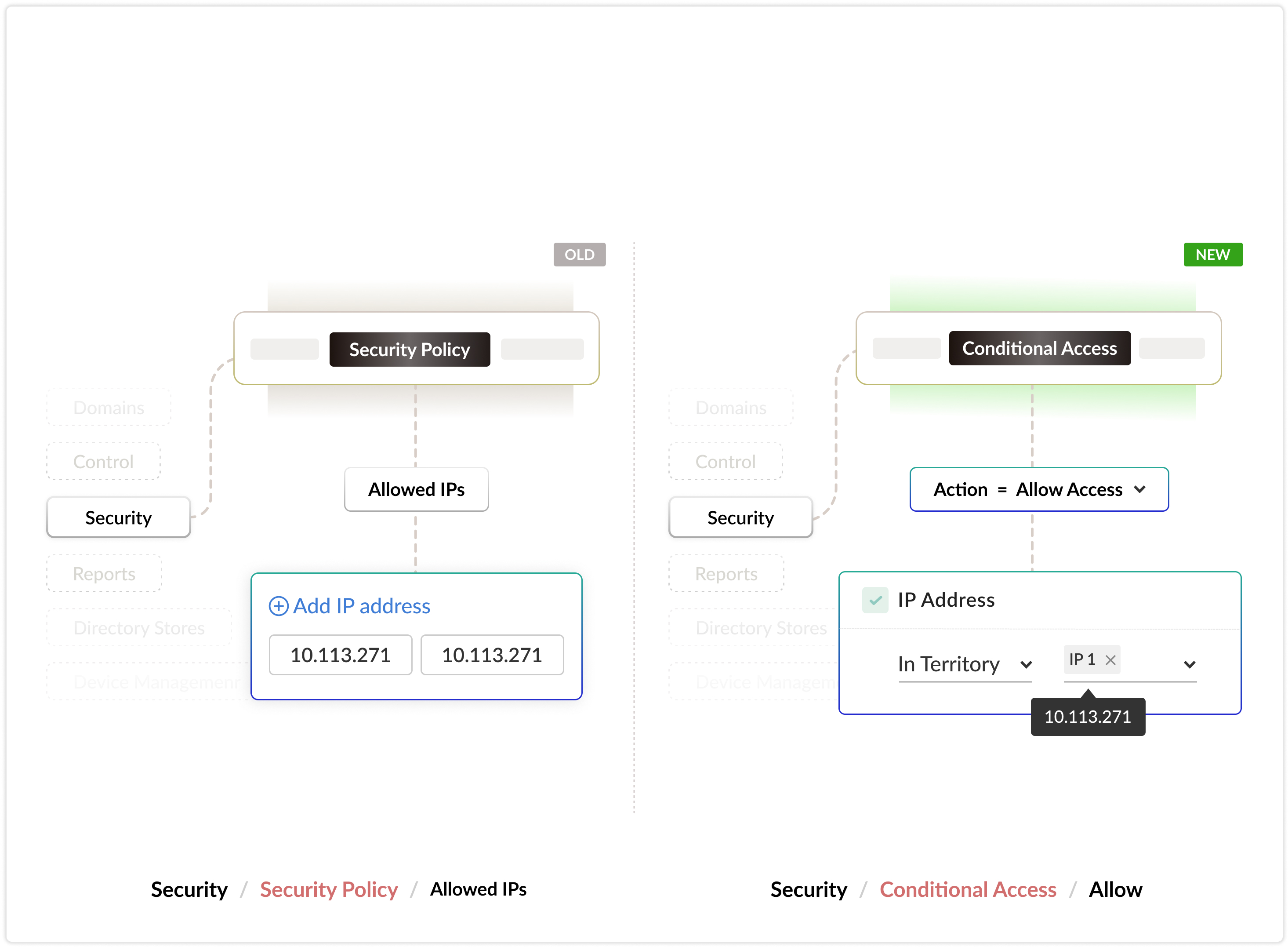Click the Security Policy breadcrumb link
This screenshot has height=947, width=1288.
click(x=329, y=889)
